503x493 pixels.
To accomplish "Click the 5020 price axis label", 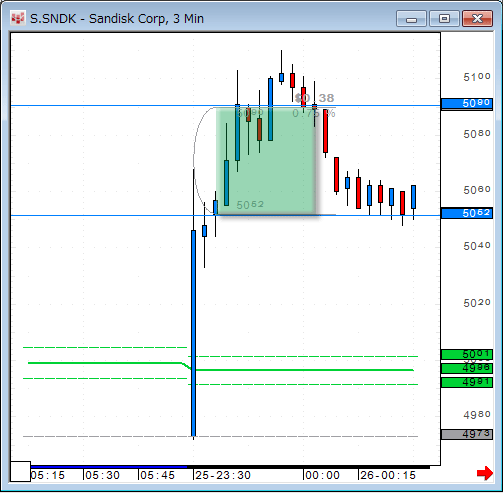I will [x=477, y=303].
